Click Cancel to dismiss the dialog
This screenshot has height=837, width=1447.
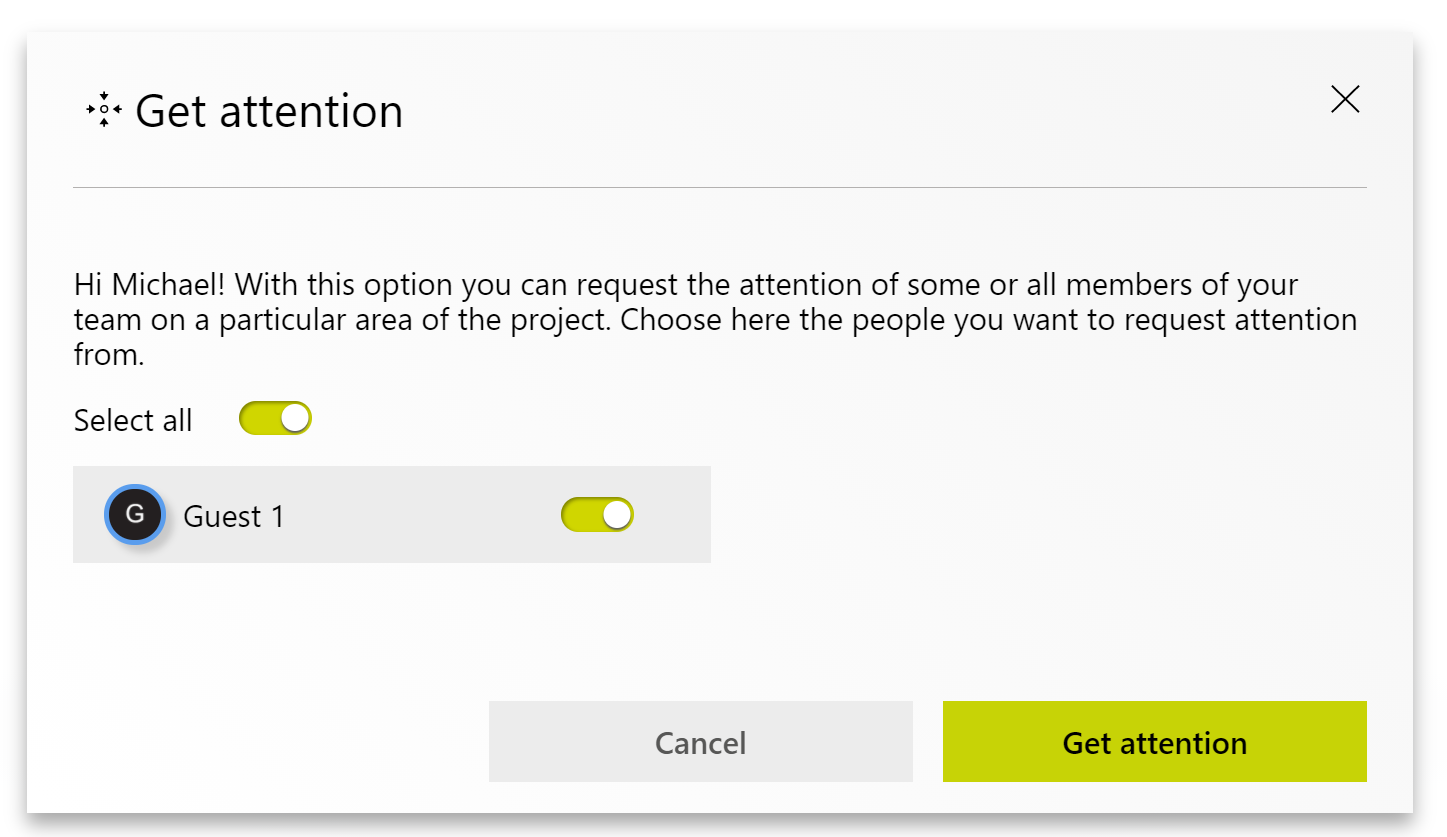700,741
